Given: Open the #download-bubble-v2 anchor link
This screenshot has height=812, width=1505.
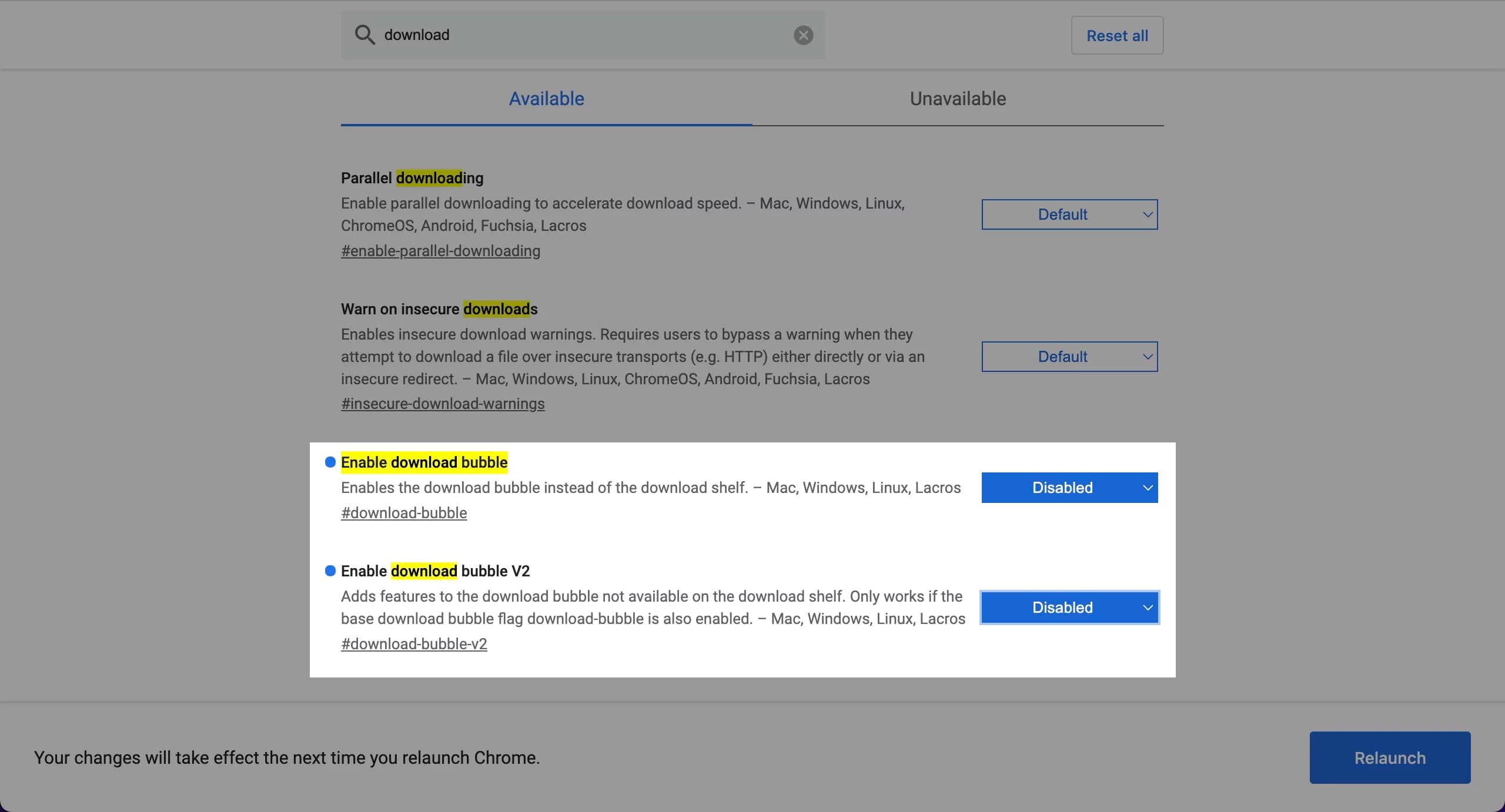Looking at the screenshot, I should click(414, 644).
